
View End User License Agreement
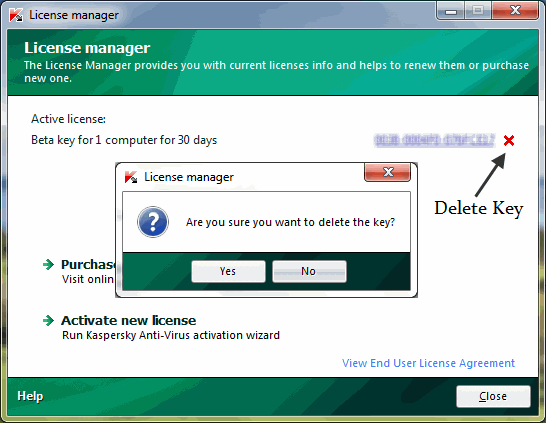pyautogui.click(x=428, y=363)
